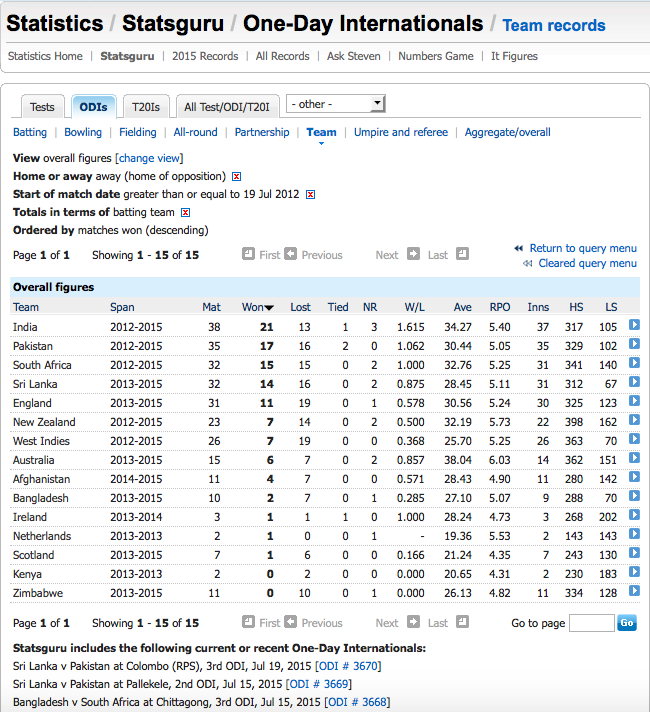Open the It Figures link
Image resolution: width=650 pixels, height=712 pixels.
(x=514, y=56)
